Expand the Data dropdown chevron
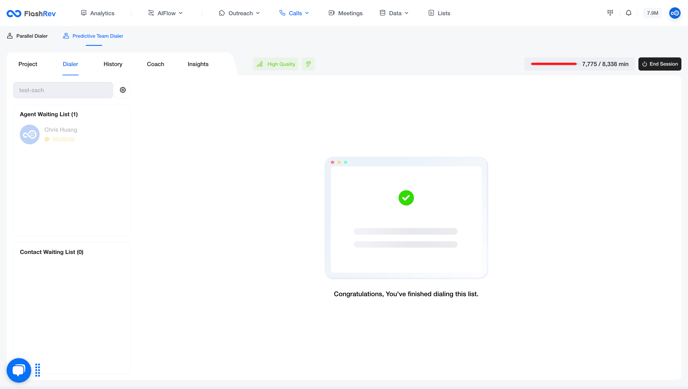Screen dimensions: 688x389 pos(407,13)
